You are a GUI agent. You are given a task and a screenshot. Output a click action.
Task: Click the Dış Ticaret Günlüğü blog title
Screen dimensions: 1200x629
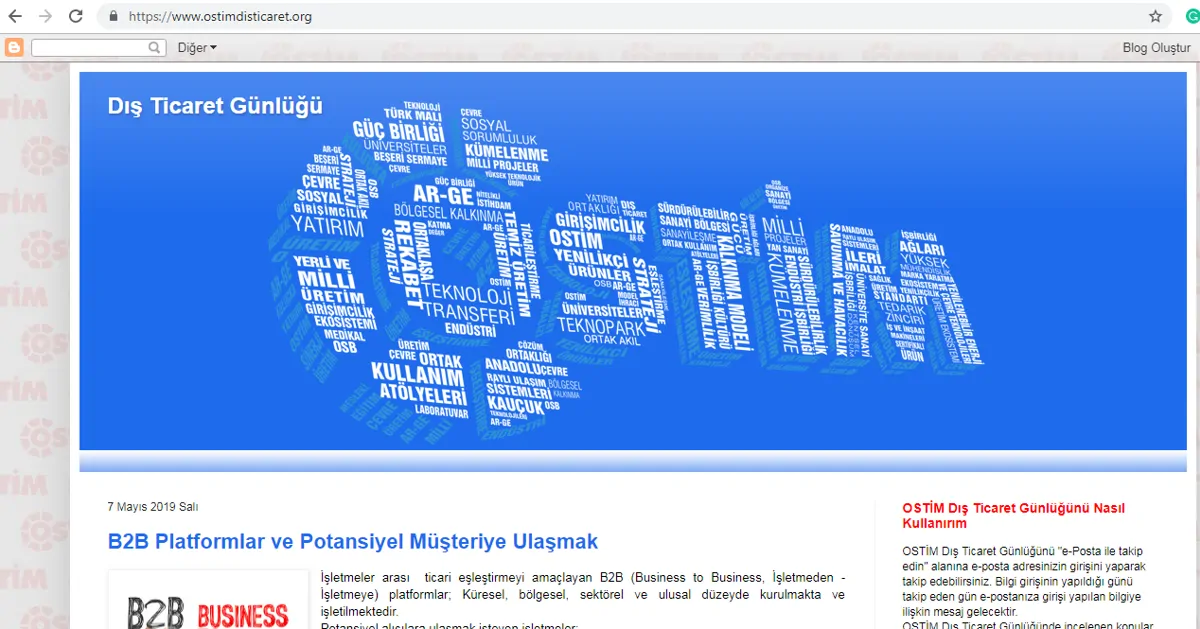click(215, 105)
